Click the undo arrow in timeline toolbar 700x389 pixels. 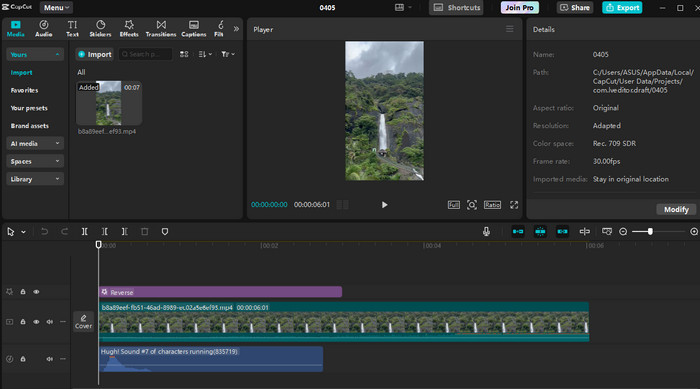point(44,231)
